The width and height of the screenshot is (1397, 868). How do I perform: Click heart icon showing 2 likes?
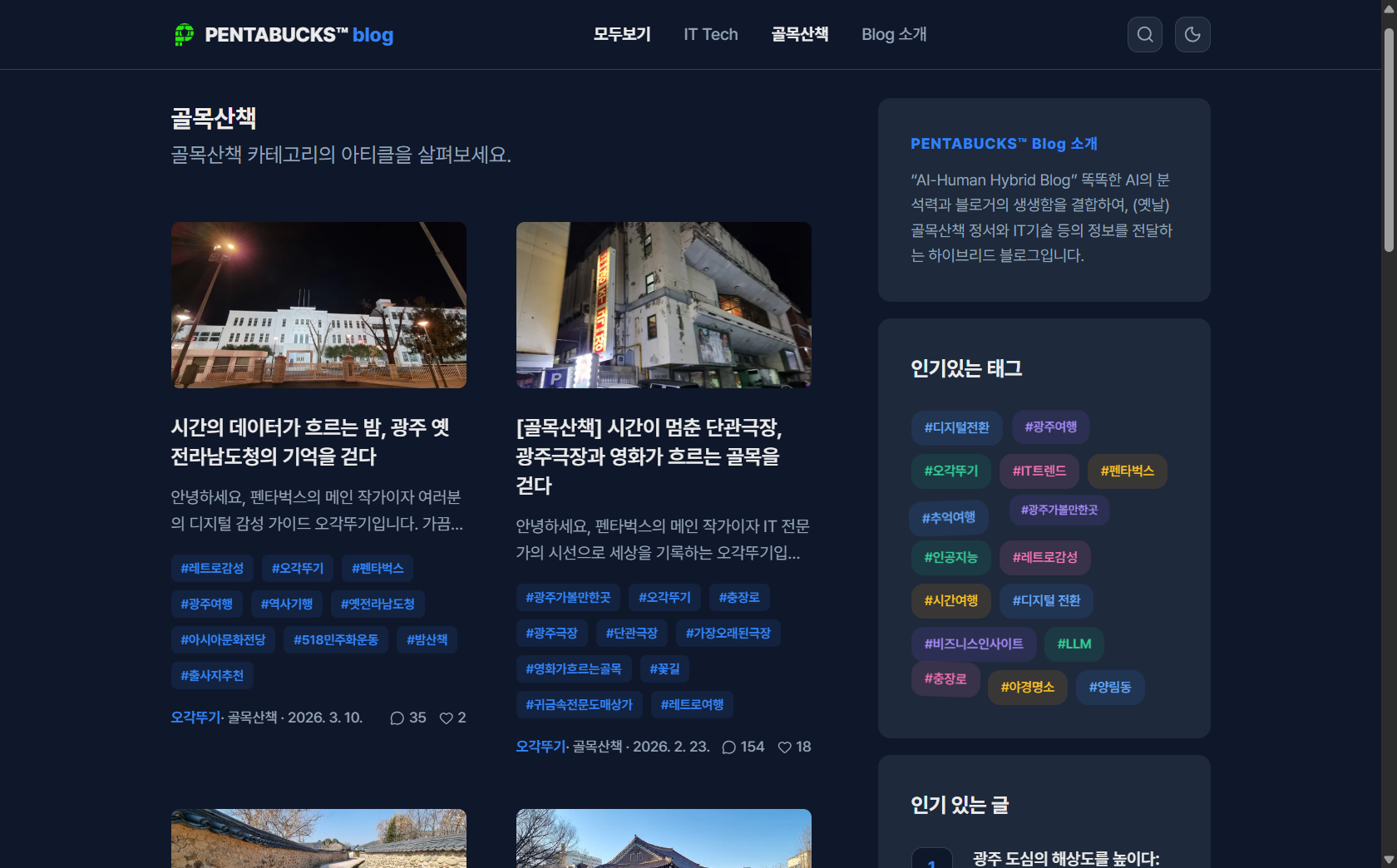[447, 718]
